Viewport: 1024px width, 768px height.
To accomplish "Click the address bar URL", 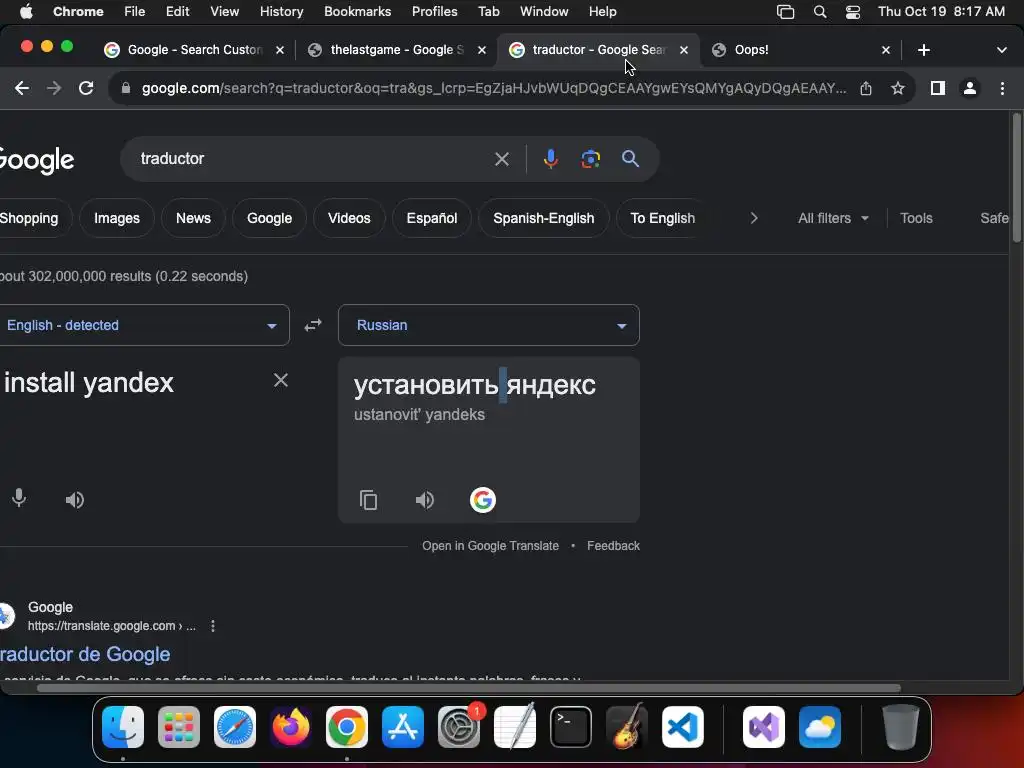I will coord(494,88).
